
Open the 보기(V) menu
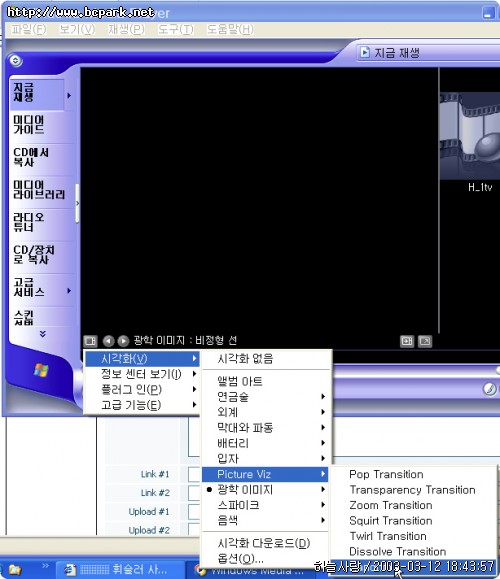point(77,29)
